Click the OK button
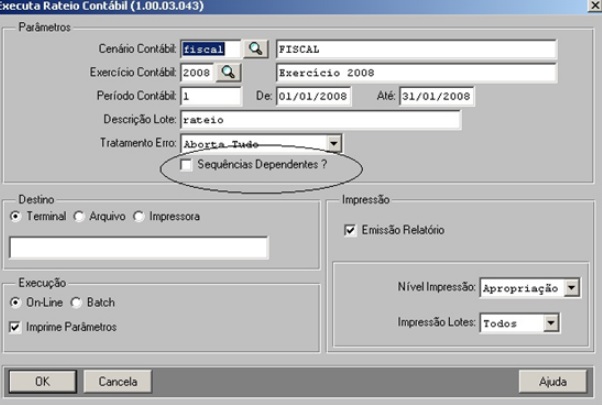This screenshot has width=602, height=405. tap(42, 381)
